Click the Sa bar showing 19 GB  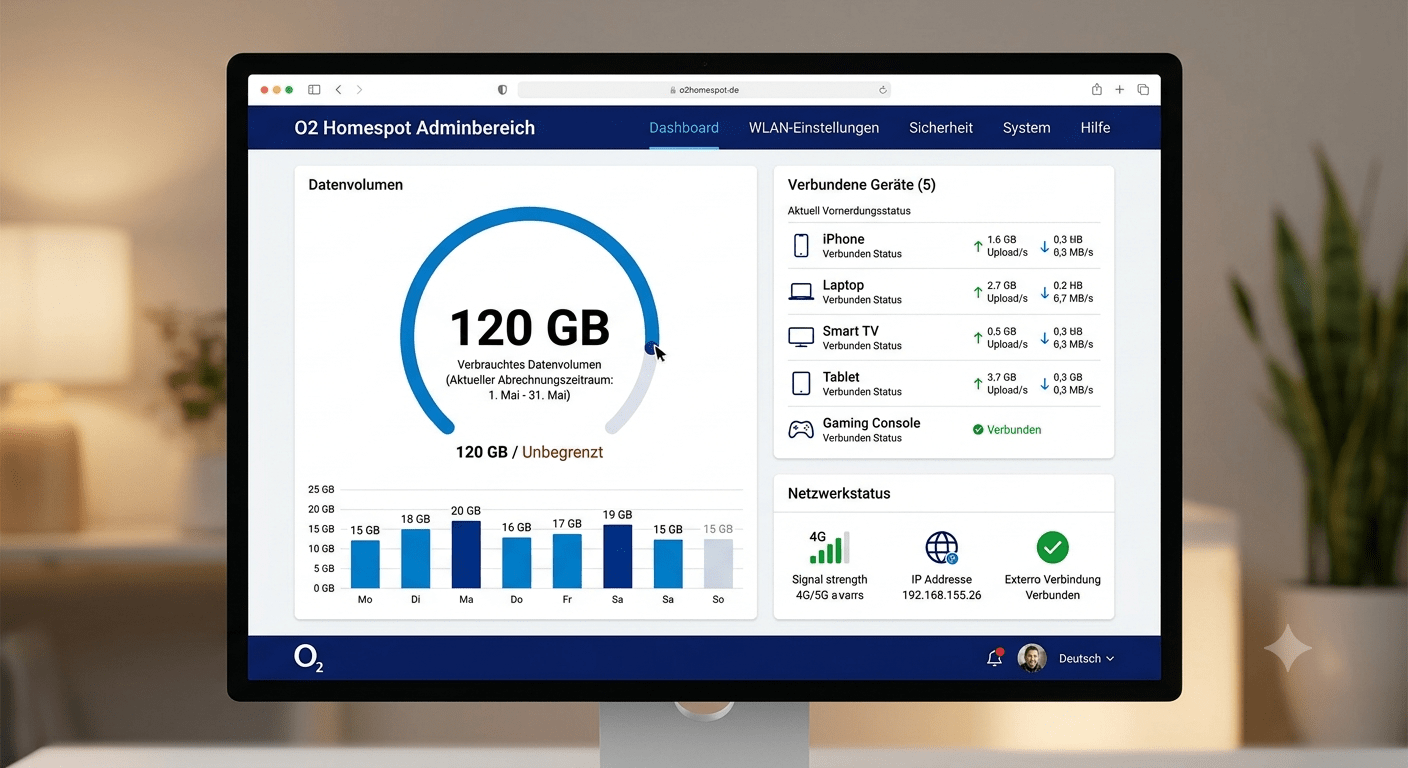(618, 556)
